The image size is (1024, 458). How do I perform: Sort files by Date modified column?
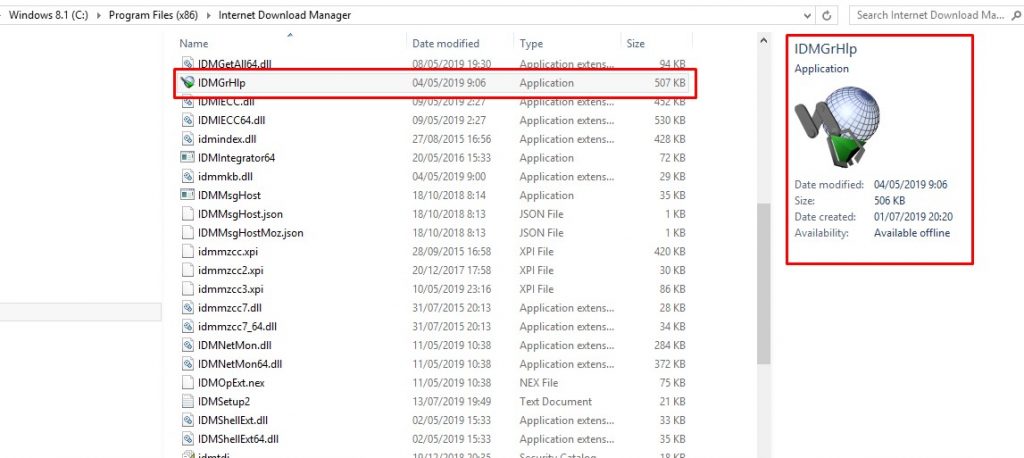pyautogui.click(x=446, y=44)
